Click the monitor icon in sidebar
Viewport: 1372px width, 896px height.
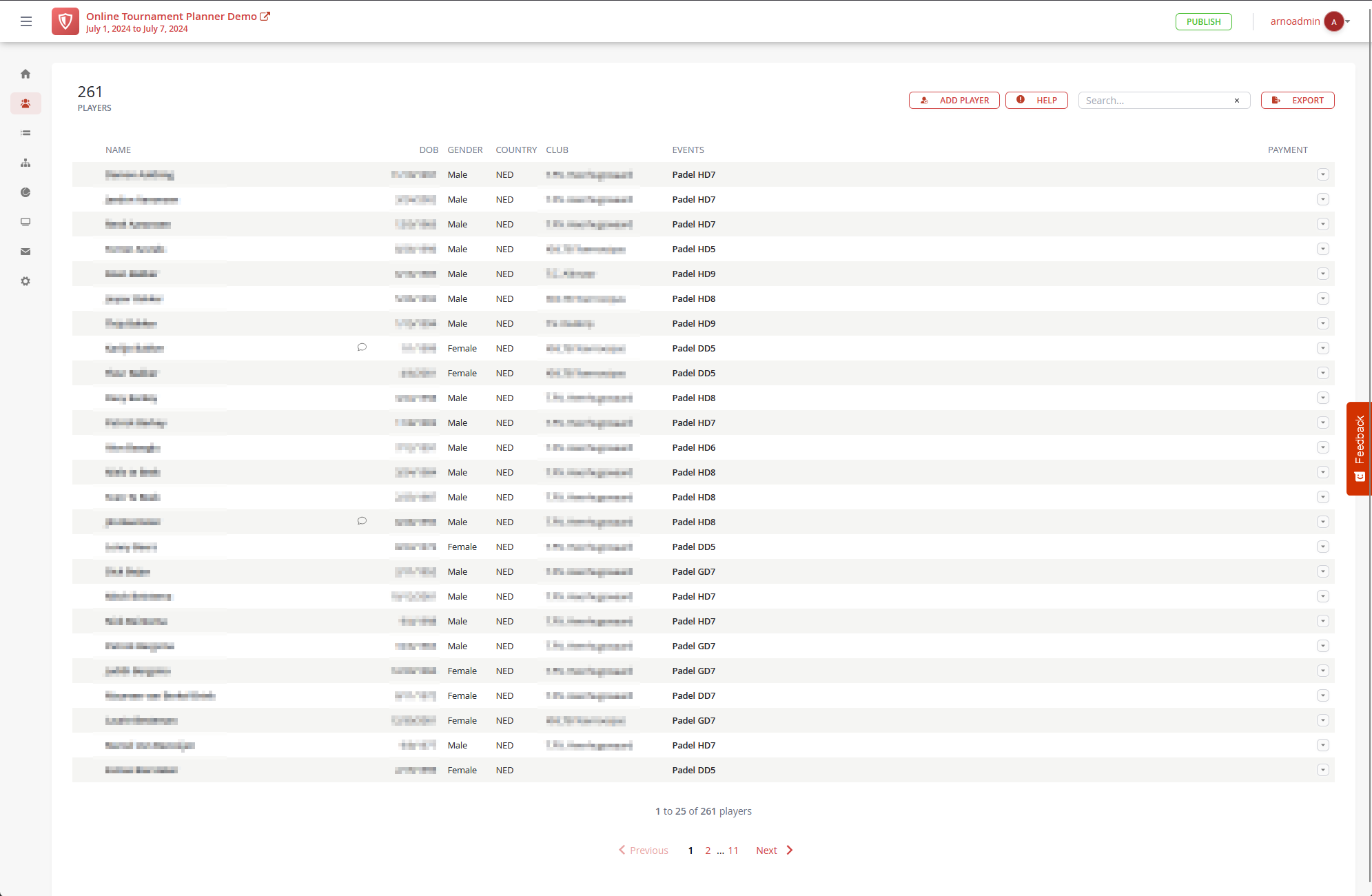[25, 222]
